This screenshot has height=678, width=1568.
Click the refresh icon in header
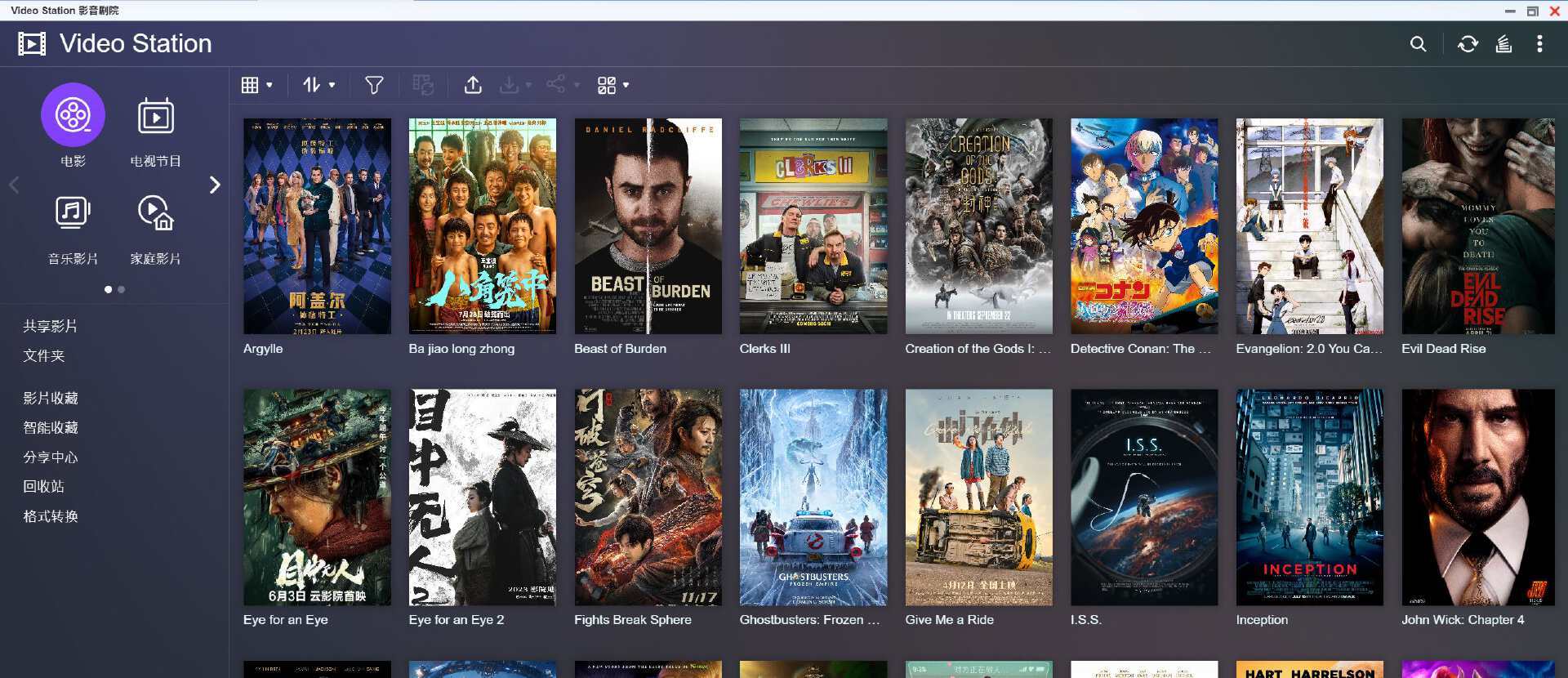(x=1468, y=44)
